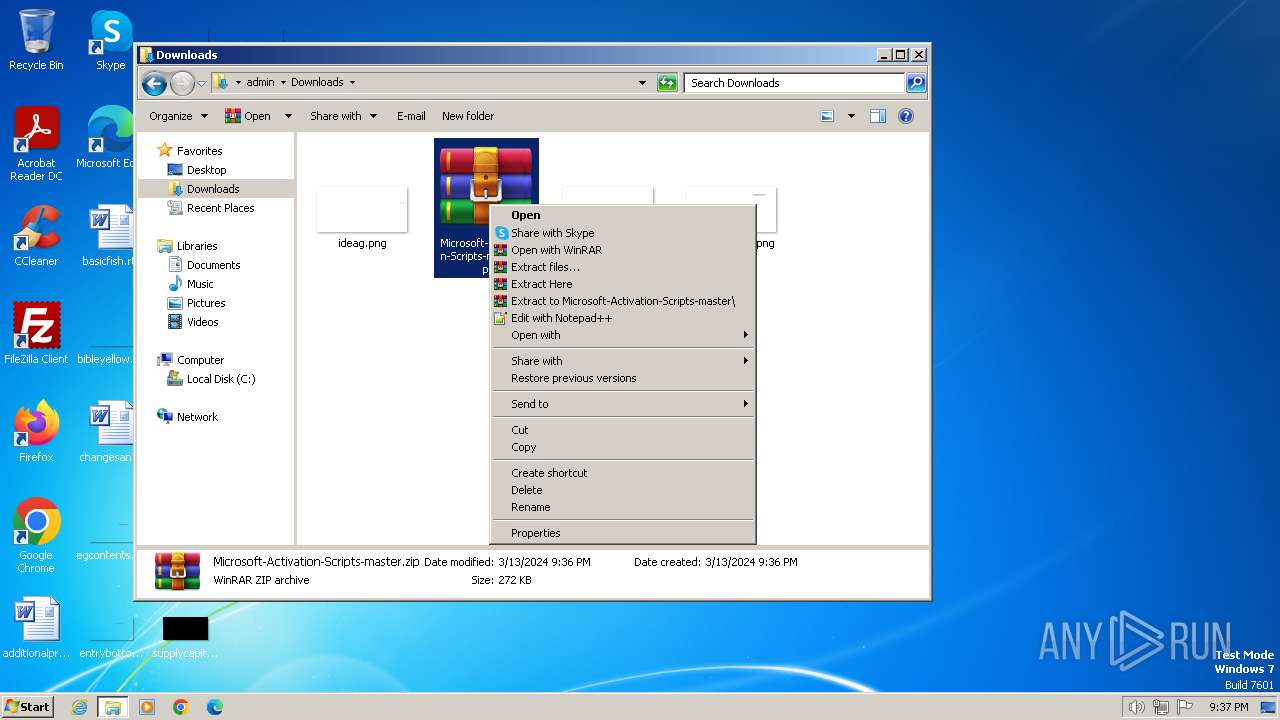1280x720 pixels.
Task: Choose Create shortcut menu entry
Action: 622,473
